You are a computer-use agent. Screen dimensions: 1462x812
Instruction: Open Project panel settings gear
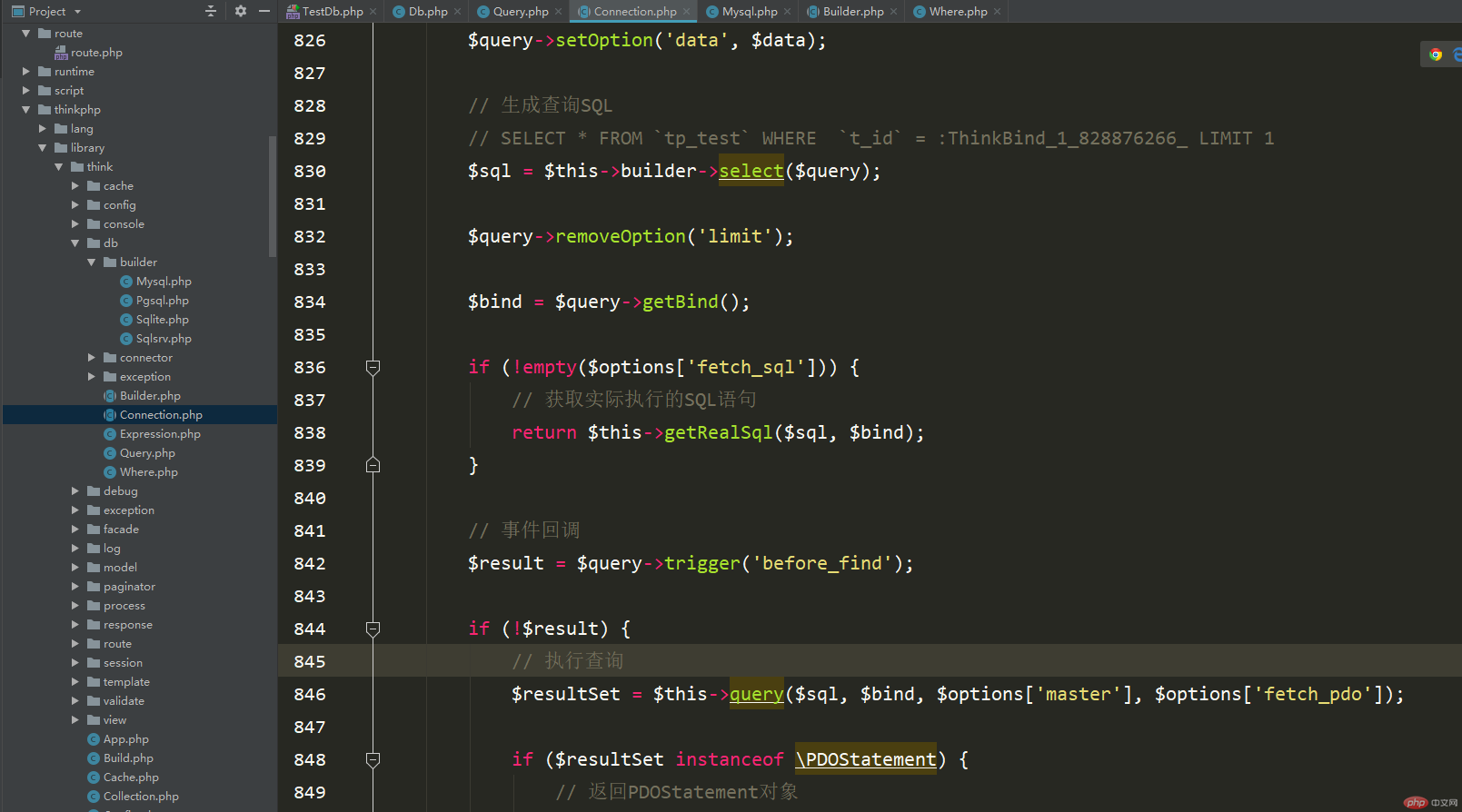click(x=240, y=11)
